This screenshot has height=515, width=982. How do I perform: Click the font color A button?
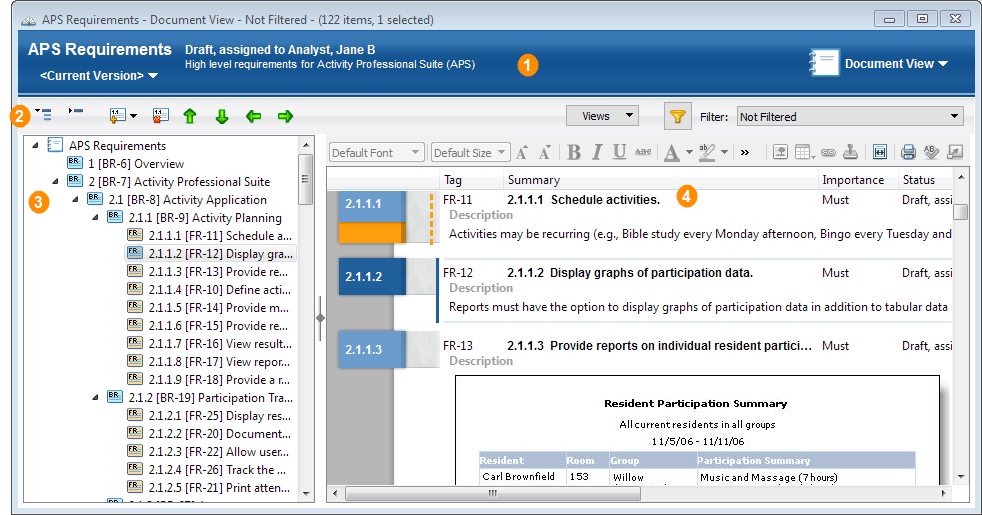pos(671,152)
